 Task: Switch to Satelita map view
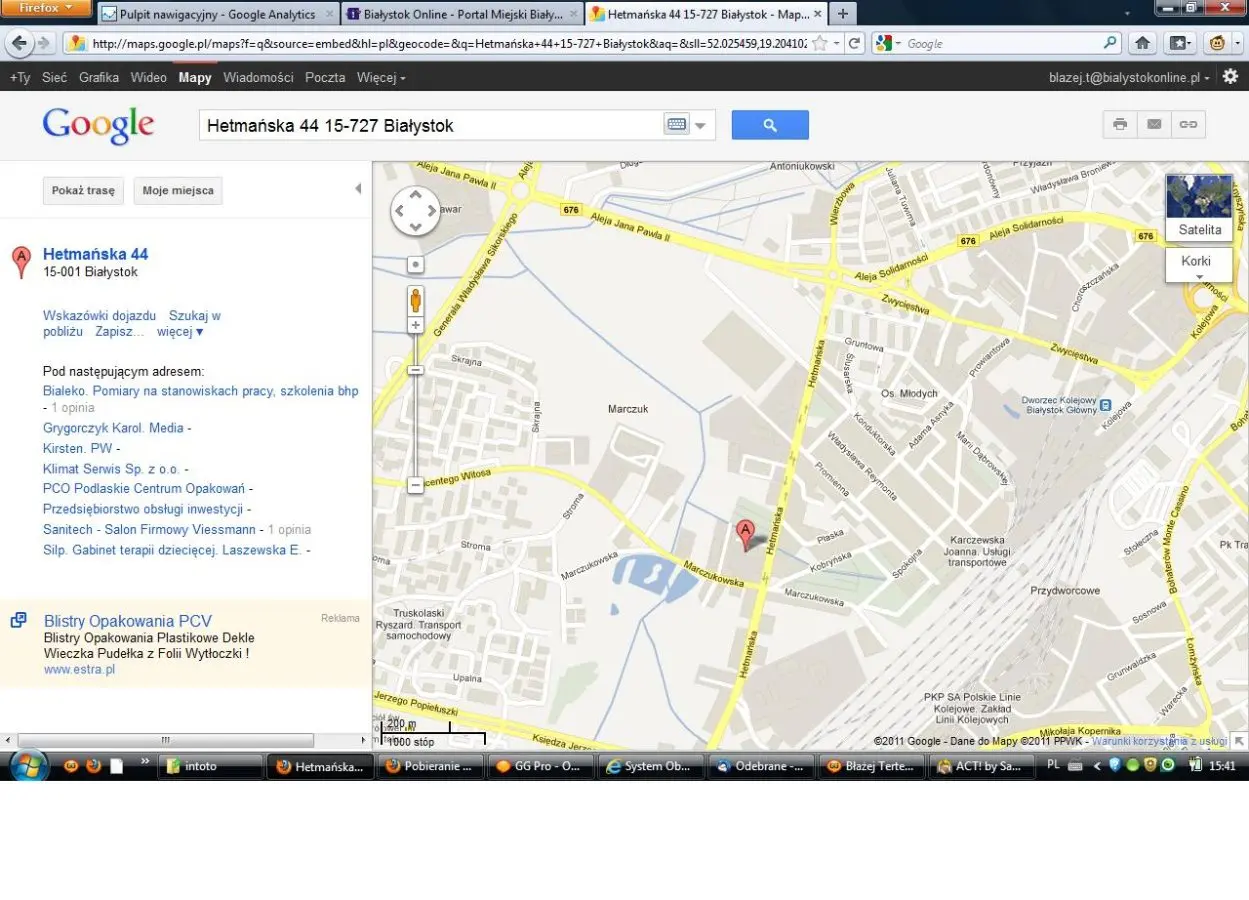pyautogui.click(x=1199, y=207)
